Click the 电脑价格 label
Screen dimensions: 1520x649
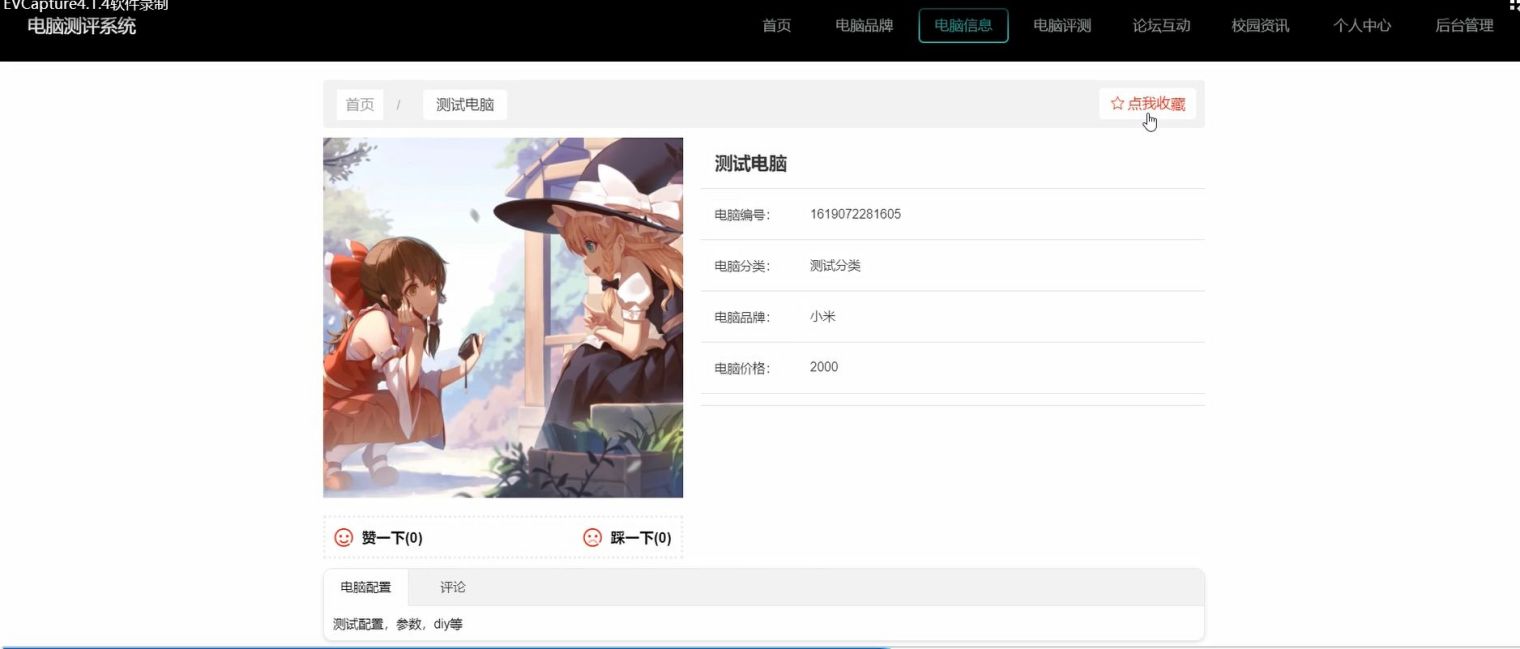tap(742, 368)
